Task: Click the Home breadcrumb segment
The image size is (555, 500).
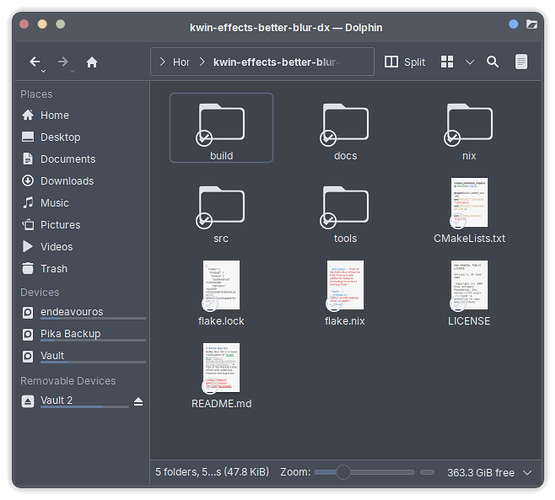Action: coord(181,62)
